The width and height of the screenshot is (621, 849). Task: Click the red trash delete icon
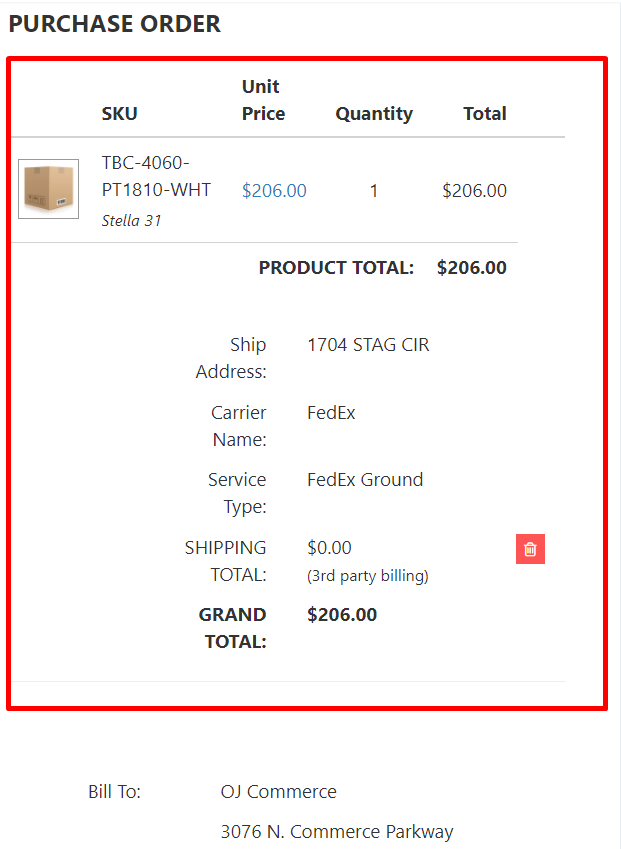530,549
